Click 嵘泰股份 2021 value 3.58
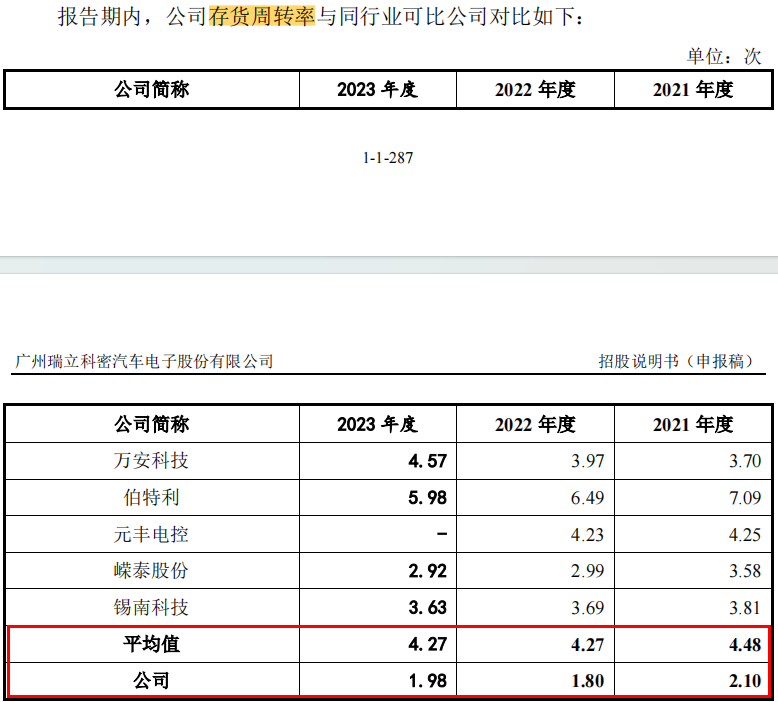The image size is (778, 702). point(745,571)
